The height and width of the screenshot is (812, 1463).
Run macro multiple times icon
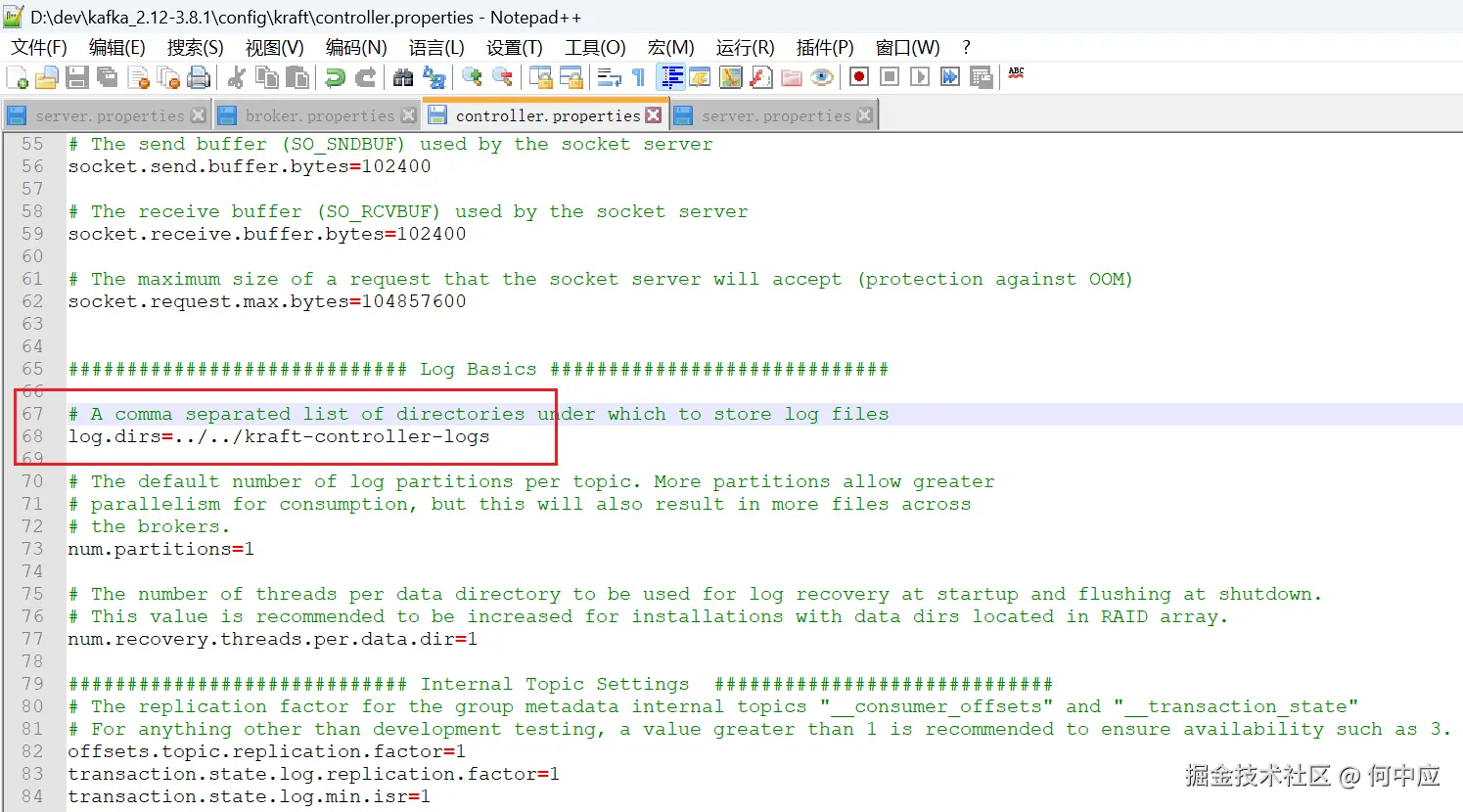pos(950,77)
